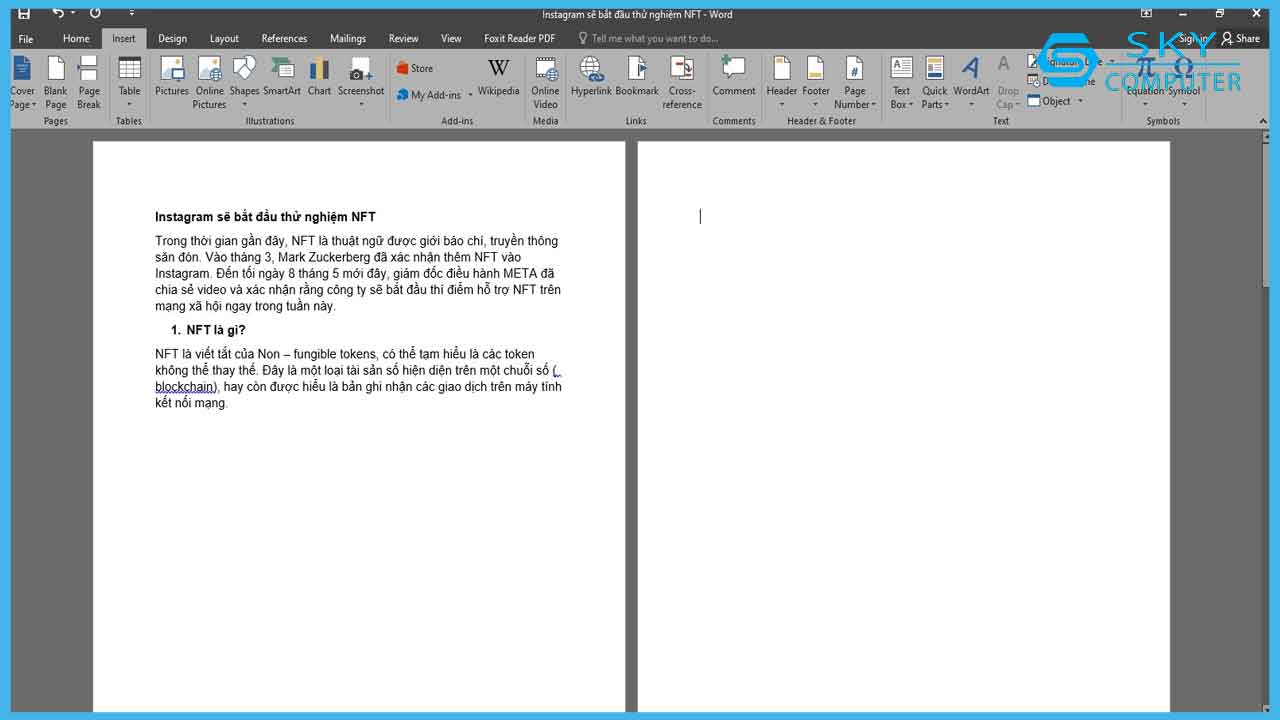Insert a Chart
Viewport: 1280px width, 720px height.
point(319,77)
